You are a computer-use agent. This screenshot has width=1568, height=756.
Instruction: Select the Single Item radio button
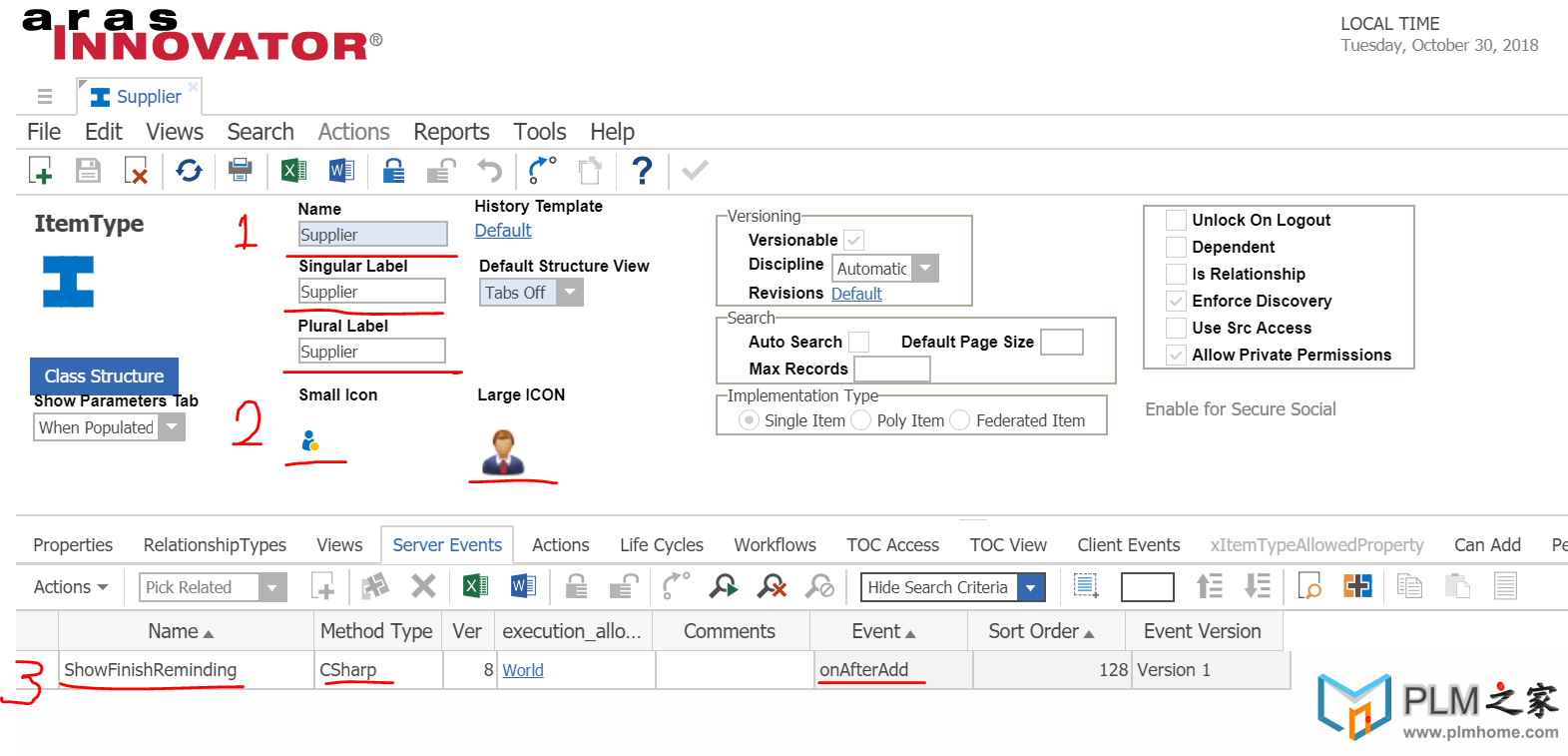point(749,420)
